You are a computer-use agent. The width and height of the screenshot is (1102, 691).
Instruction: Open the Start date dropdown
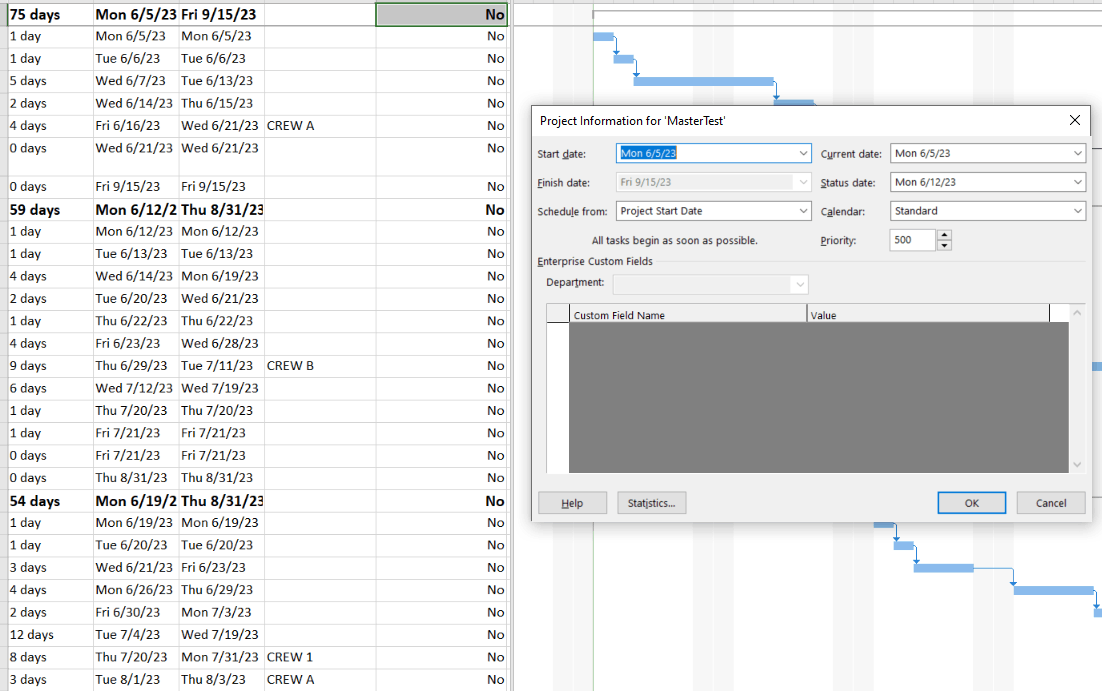[802, 153]
